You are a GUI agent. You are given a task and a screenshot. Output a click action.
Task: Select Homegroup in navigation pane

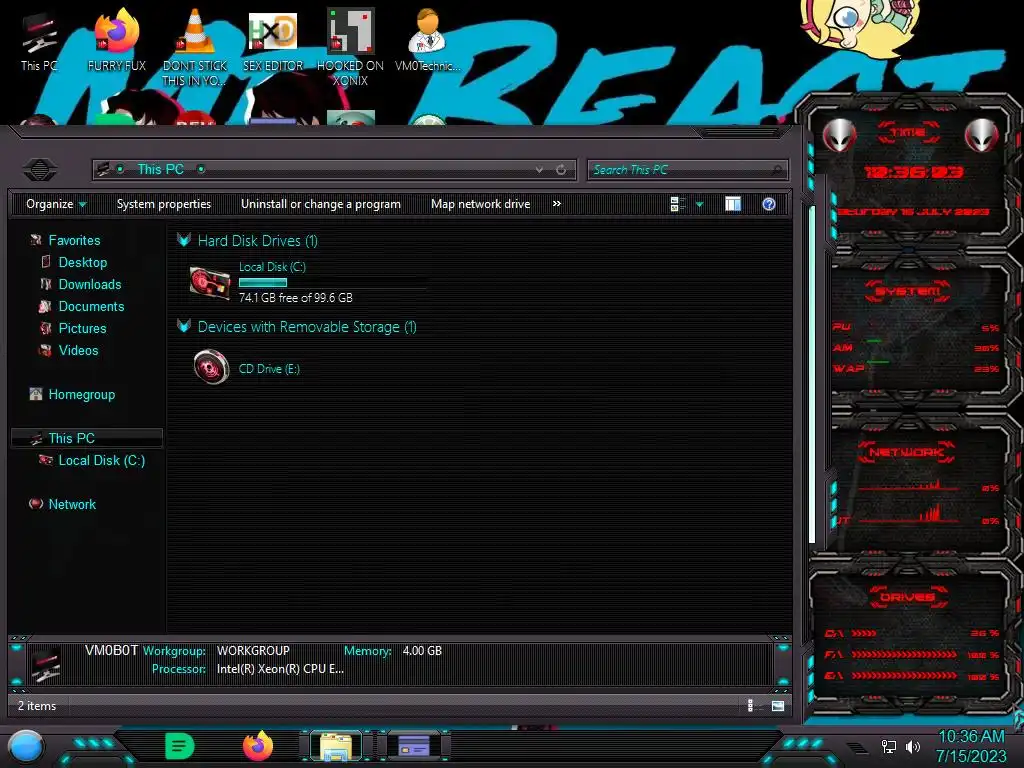tap(82, 394)
